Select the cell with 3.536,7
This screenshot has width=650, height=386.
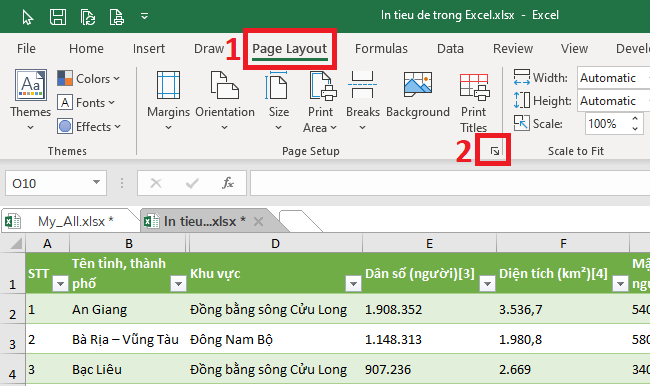coord(563,309)
